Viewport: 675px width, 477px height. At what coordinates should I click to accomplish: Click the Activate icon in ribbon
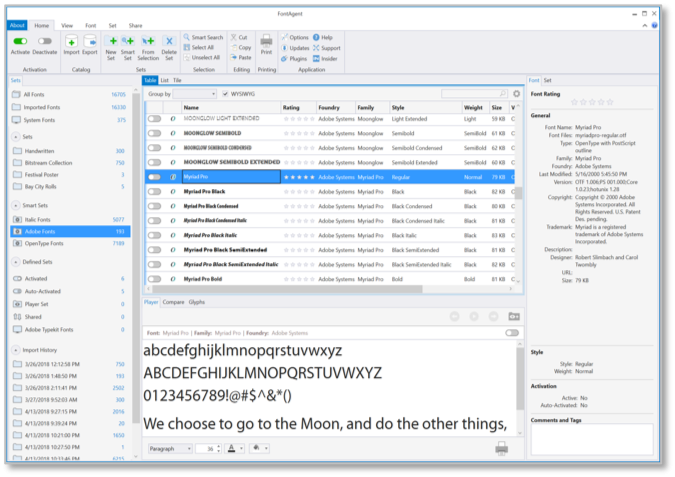pyautogui.click(x=20, y=41)
